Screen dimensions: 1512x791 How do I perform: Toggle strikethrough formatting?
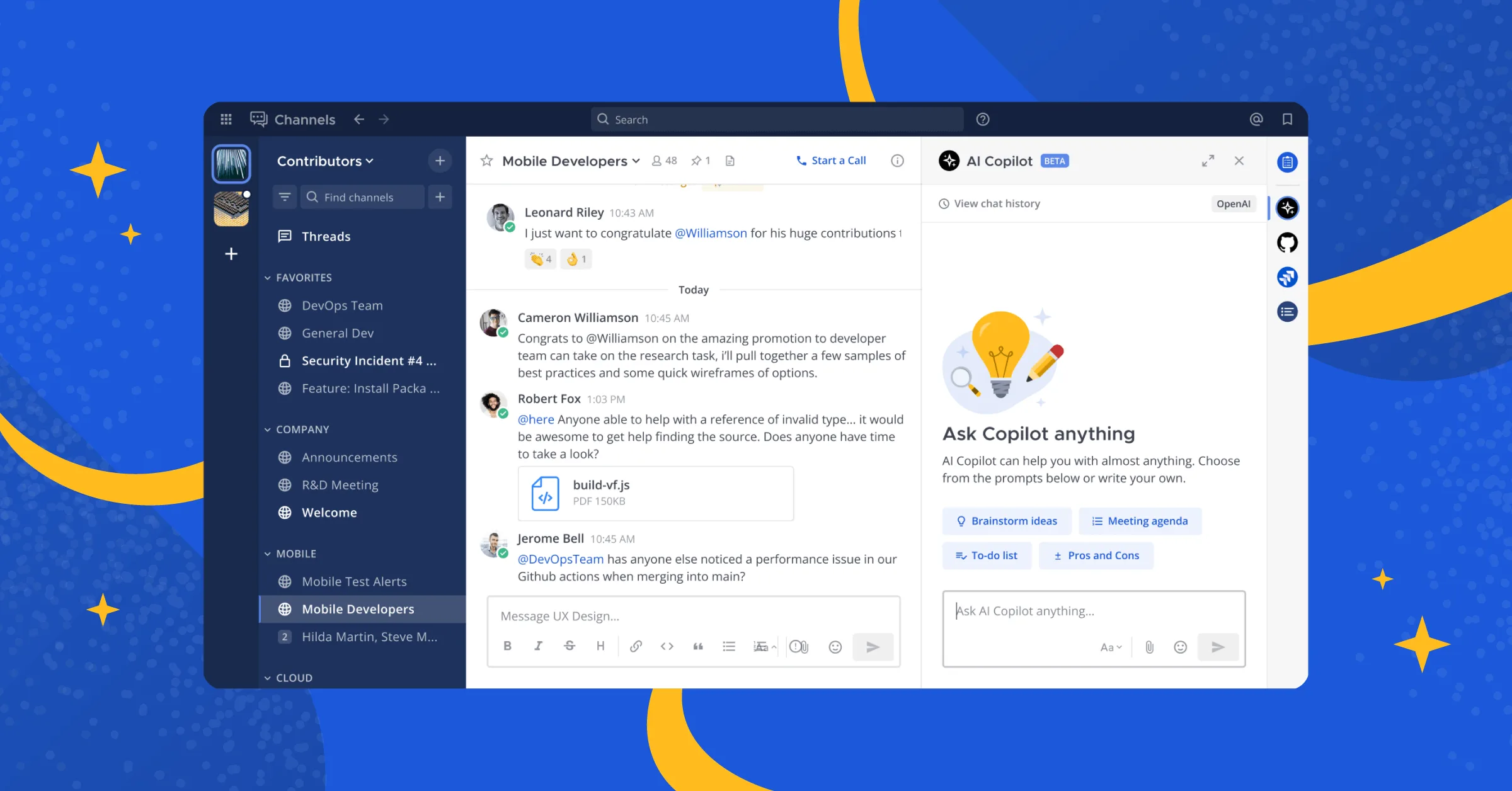point(570,646)
